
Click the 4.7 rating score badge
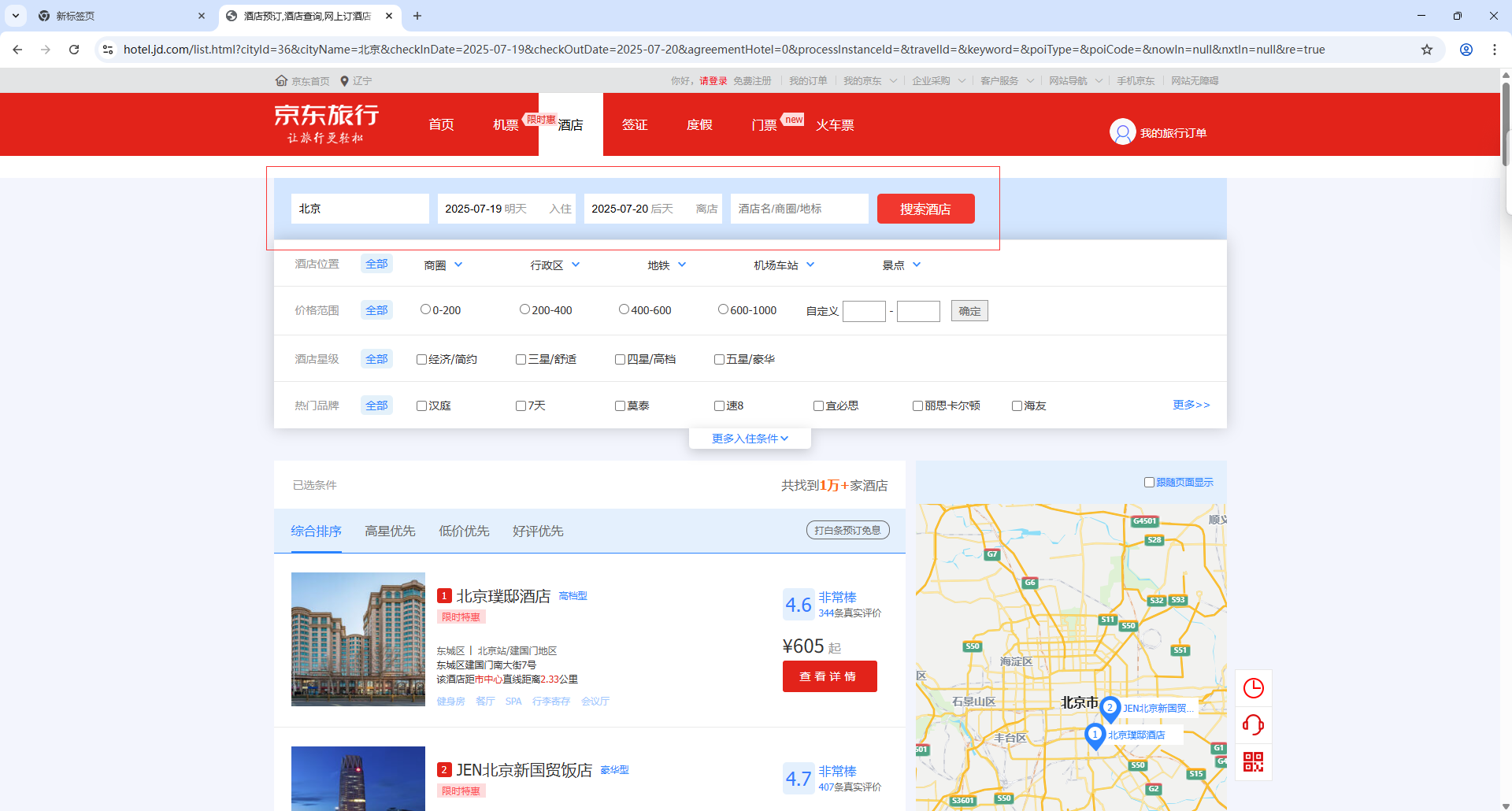[799, 779]
